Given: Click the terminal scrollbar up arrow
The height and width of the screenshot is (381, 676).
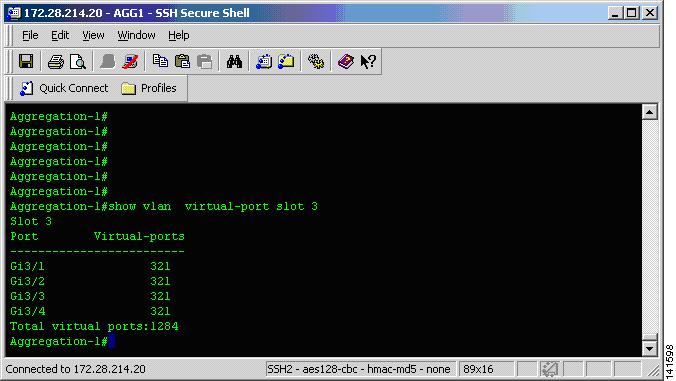Looking at the screenshot, I should 649,112.
